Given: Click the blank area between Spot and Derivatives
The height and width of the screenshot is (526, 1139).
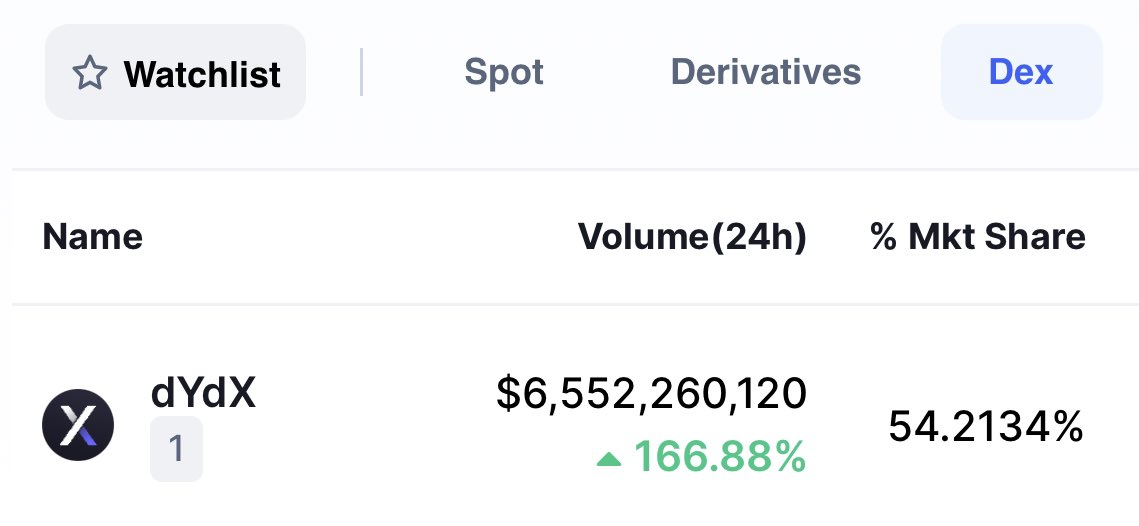Looking at the screenshot, I should coord(607,72).
